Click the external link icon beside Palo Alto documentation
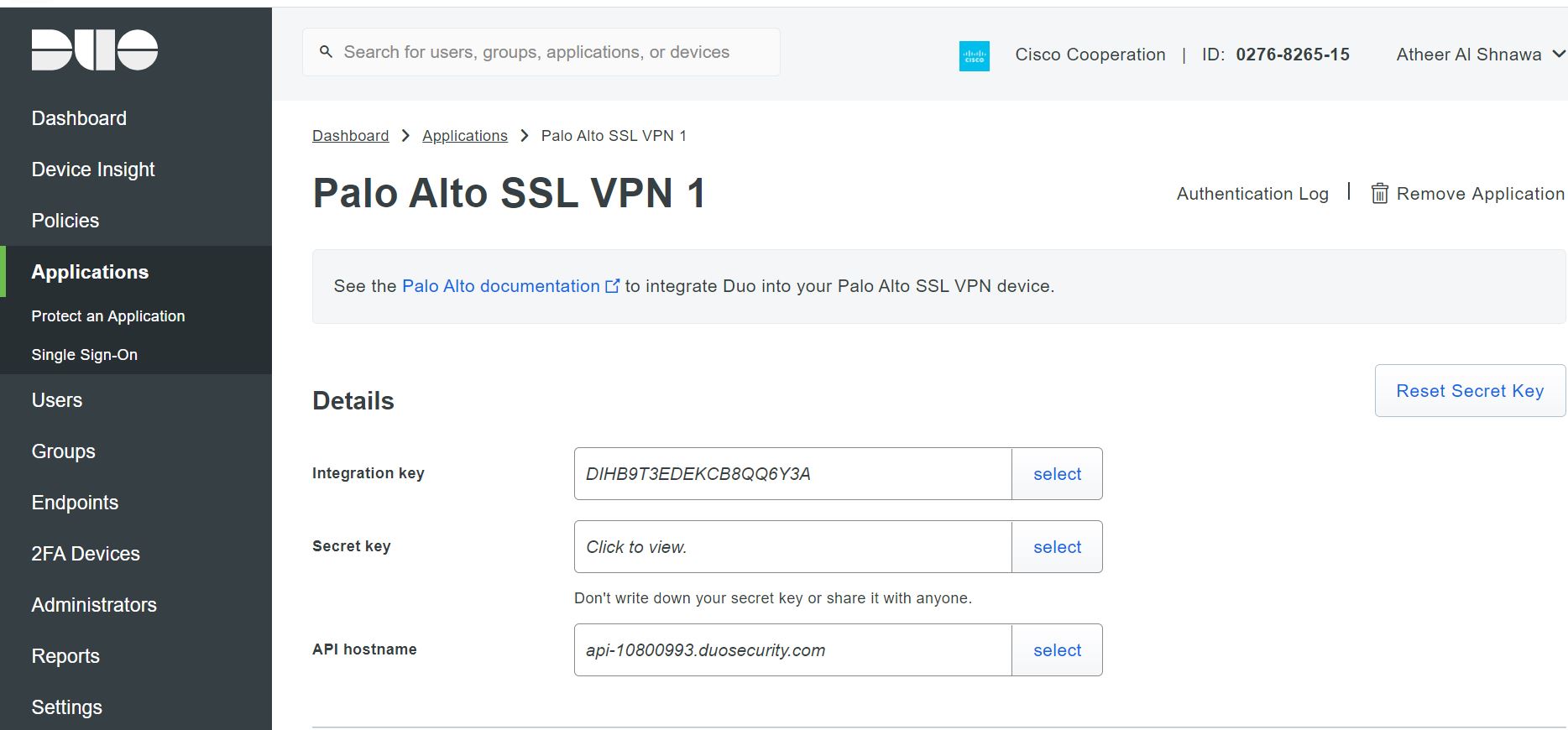The height and width of the screenshot is (730, 1568). [x=613, y=286]
